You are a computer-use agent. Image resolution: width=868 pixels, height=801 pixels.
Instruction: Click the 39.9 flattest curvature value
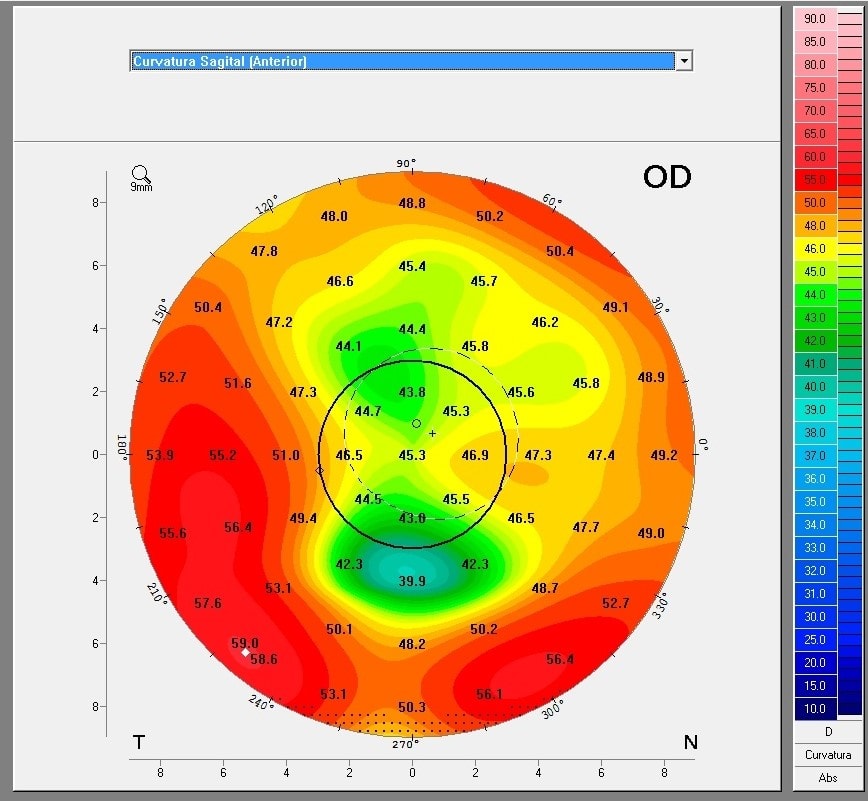412,581
